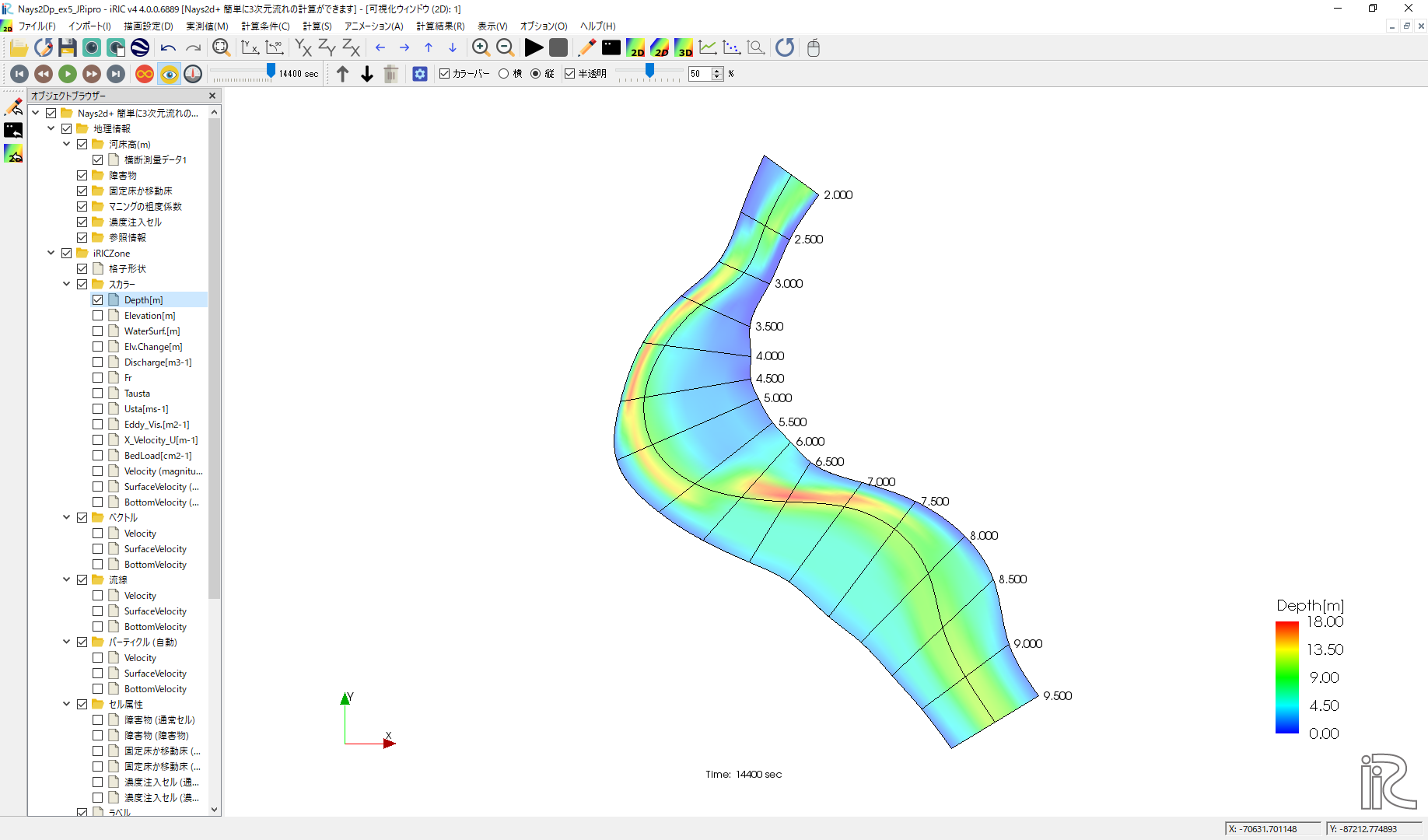Screen dimensions: 1428x840
Task: Collapse the root Nays2d+ tree node
Action: 36,113
